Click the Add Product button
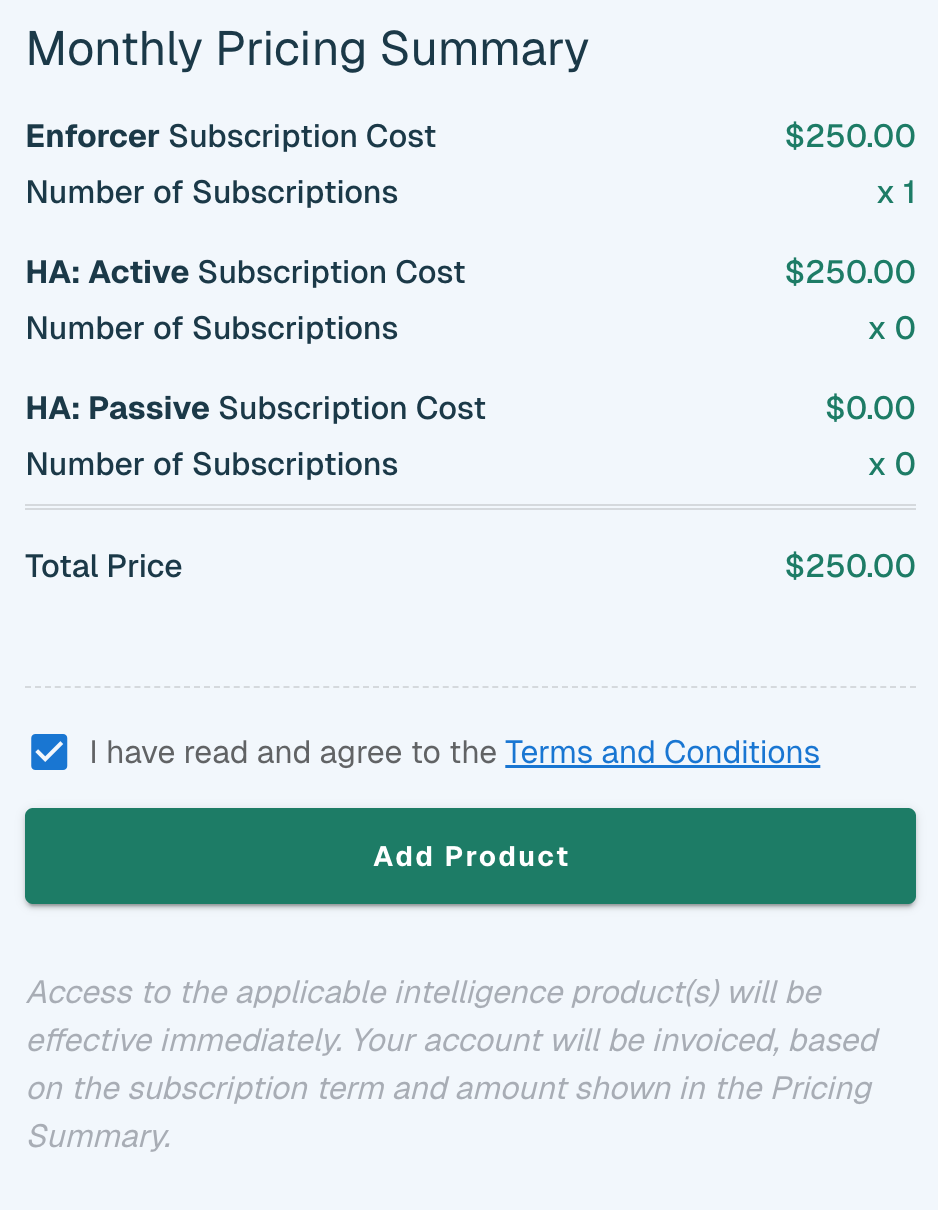Viewport: 938px width, 1210px height. coord(470,856)
